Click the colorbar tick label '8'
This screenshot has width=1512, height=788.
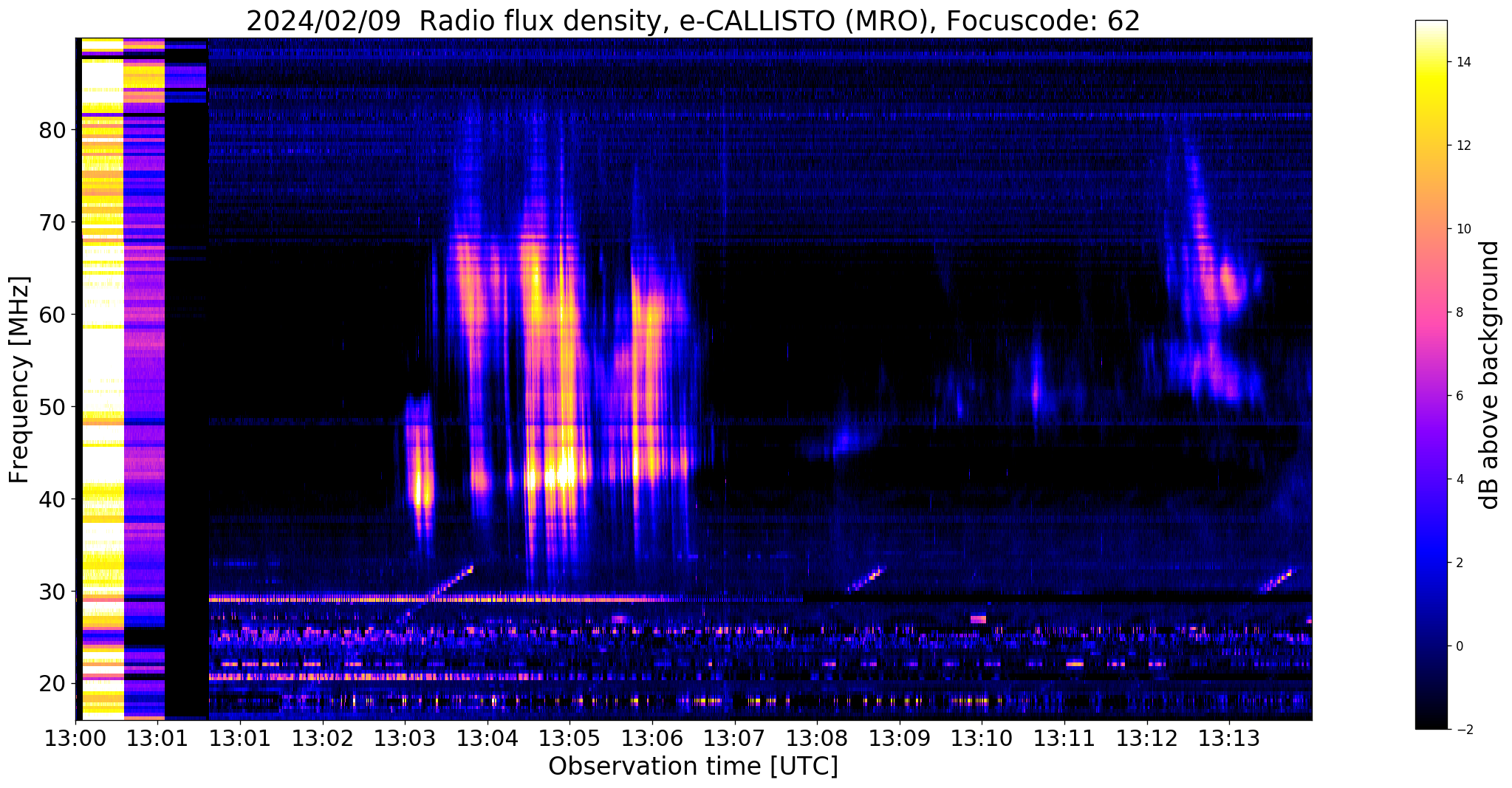[x=1459, y=312]
